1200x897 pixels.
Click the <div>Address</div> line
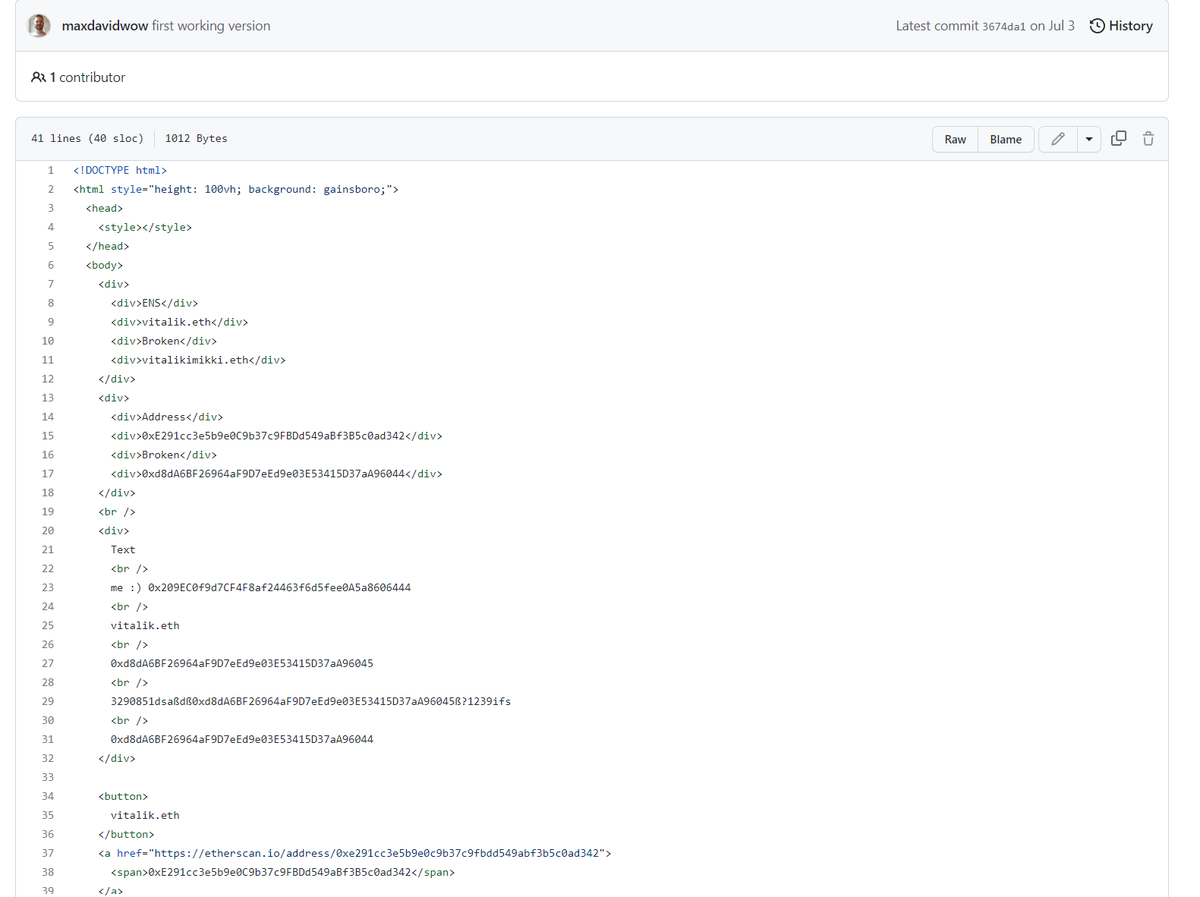[x=167, y=417]
